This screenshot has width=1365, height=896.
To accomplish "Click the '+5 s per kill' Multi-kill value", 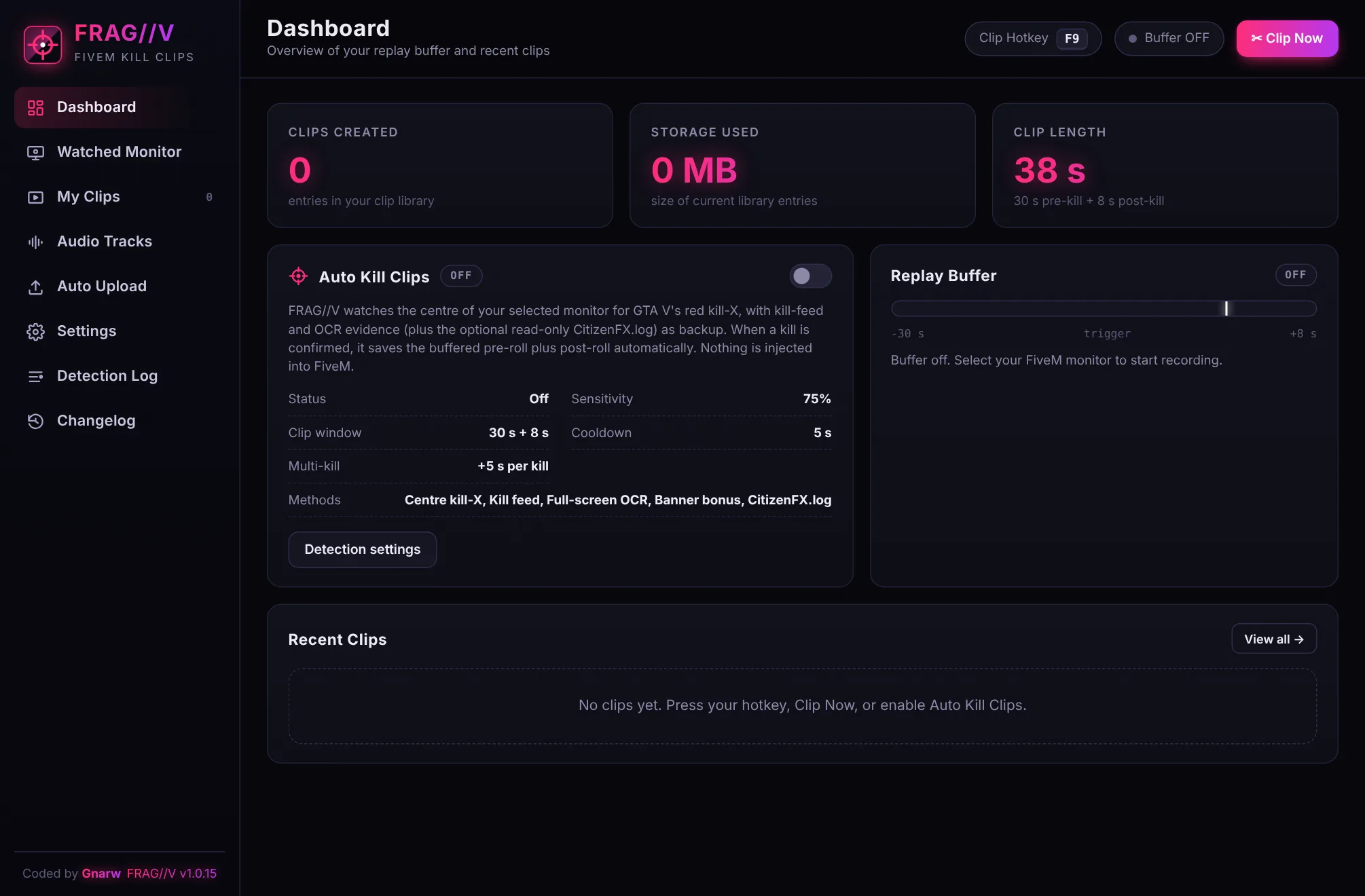I will [x=513, y=466].
